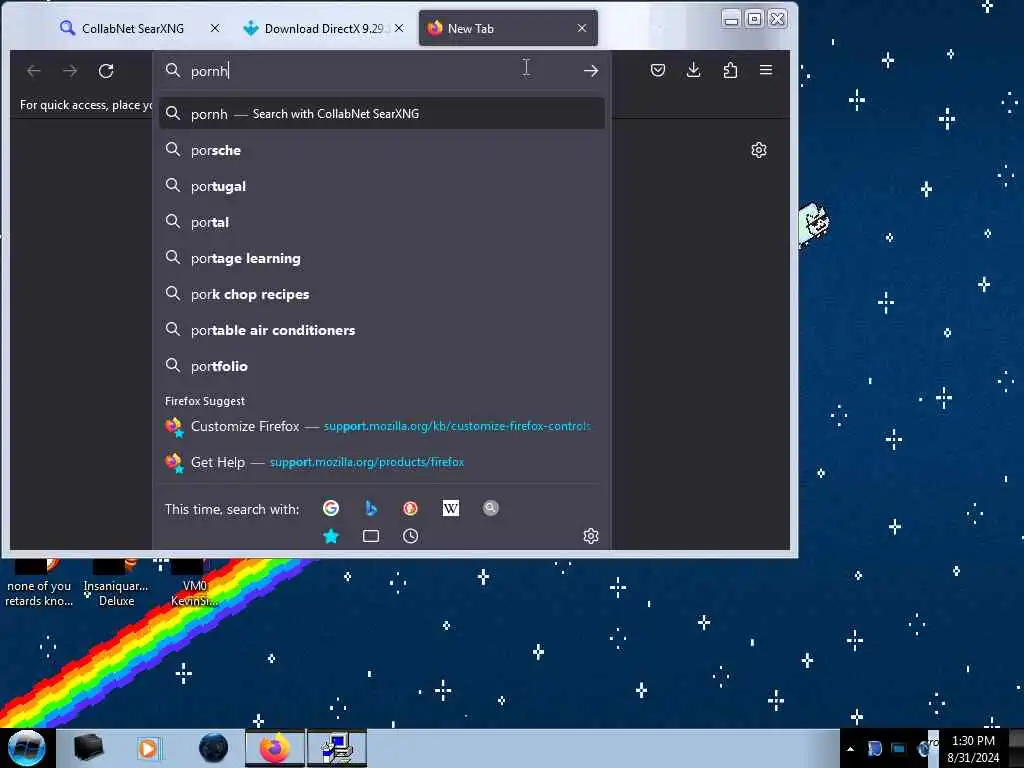
Task: Select the porsche suggestion
Action: (x=381, y=150)
